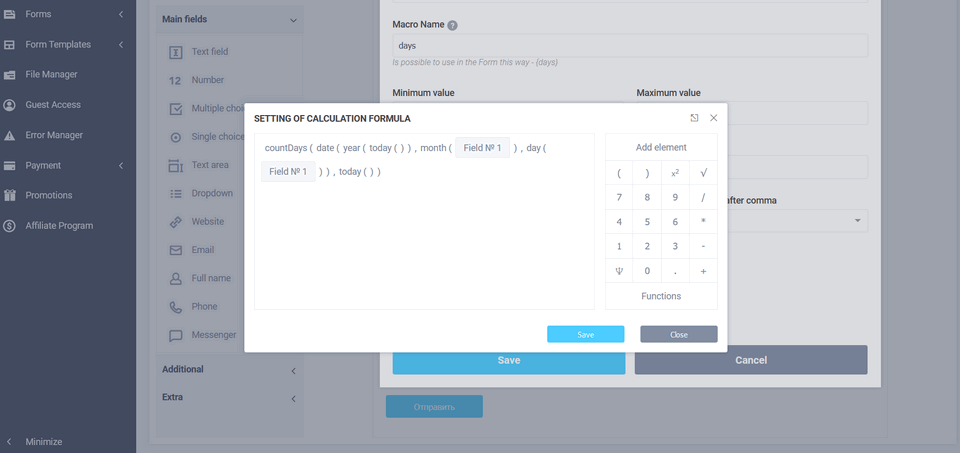Viewport: 960px width, 453px height.
Task: Click the Multiple choice checkbox icon
Action: [x=176, y=109]
